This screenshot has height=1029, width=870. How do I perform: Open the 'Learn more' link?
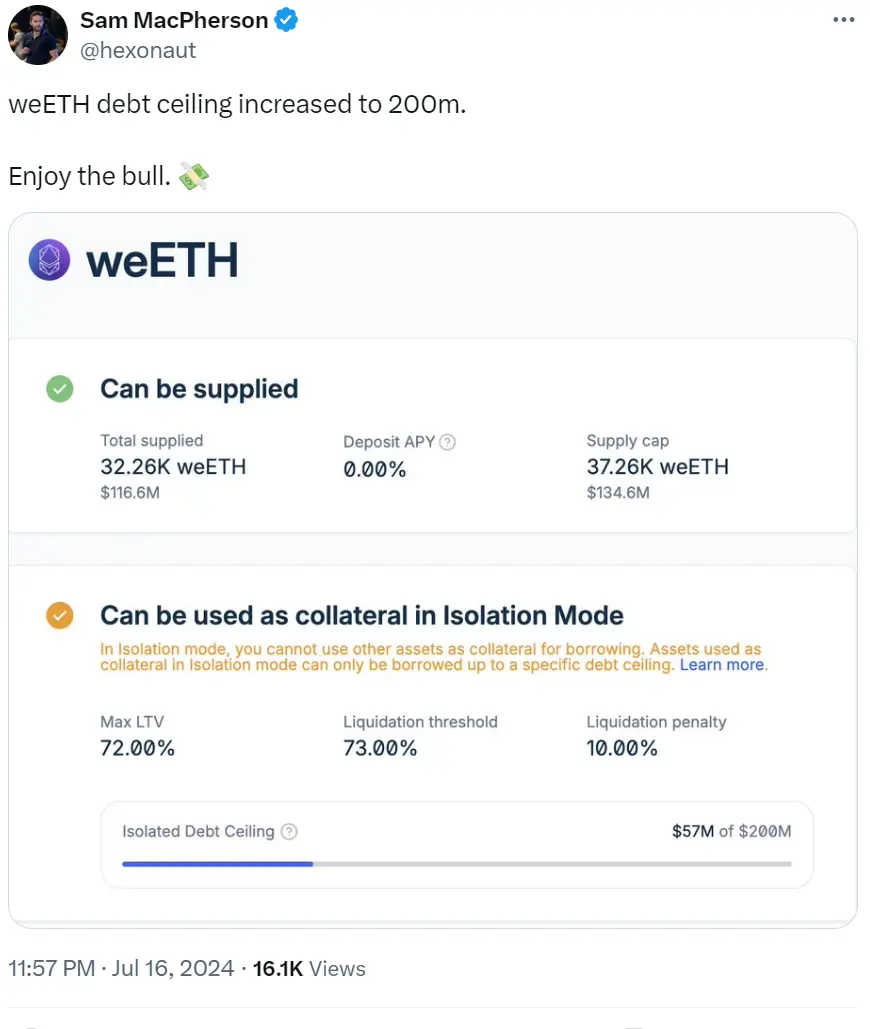(x=722, y=665)
